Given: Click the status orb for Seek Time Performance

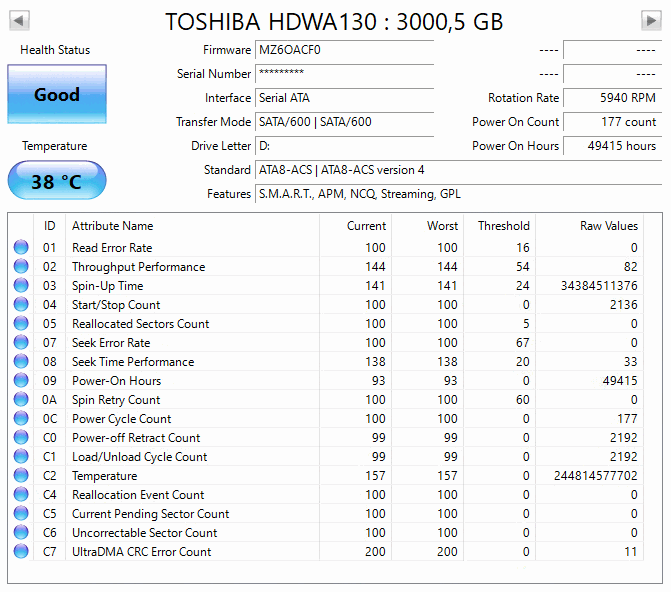Looking at the screenshot, I should click(21, 361).
